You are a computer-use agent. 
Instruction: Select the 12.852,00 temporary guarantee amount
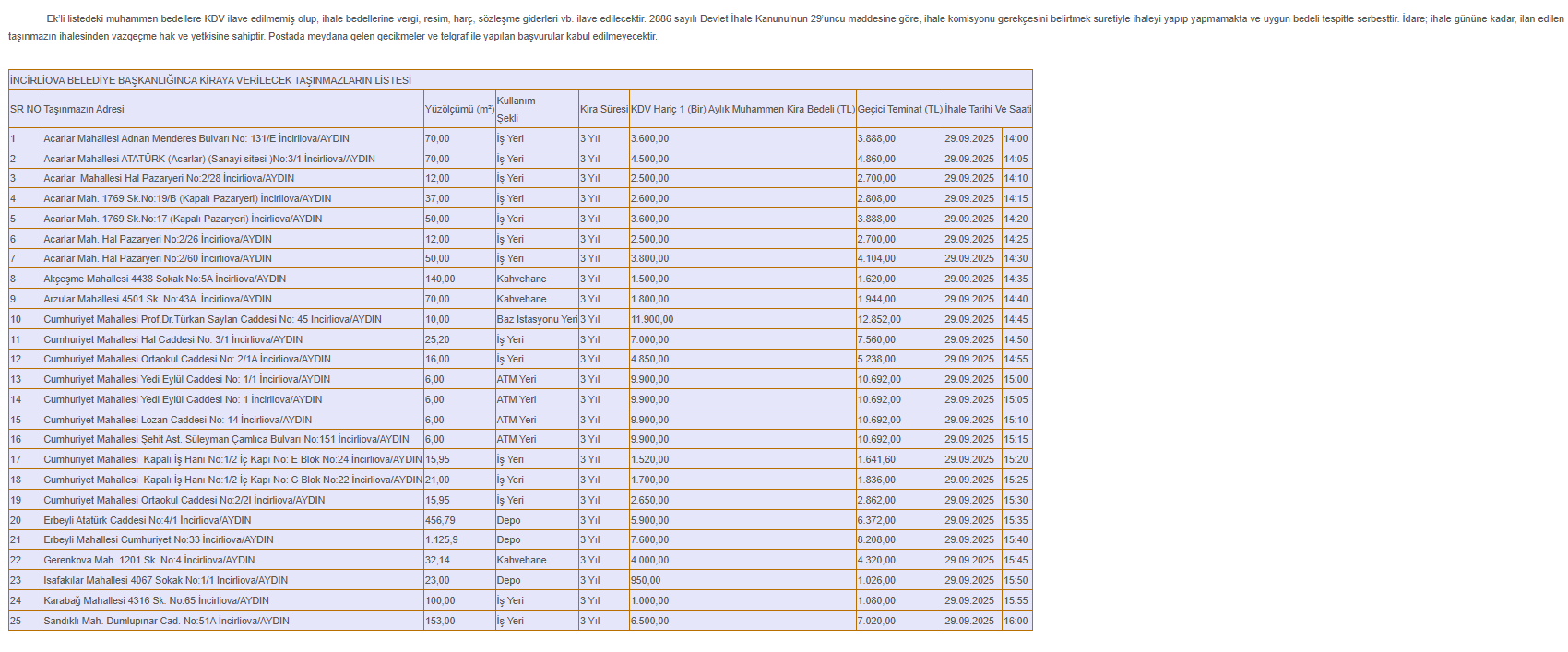pos(879,319)
